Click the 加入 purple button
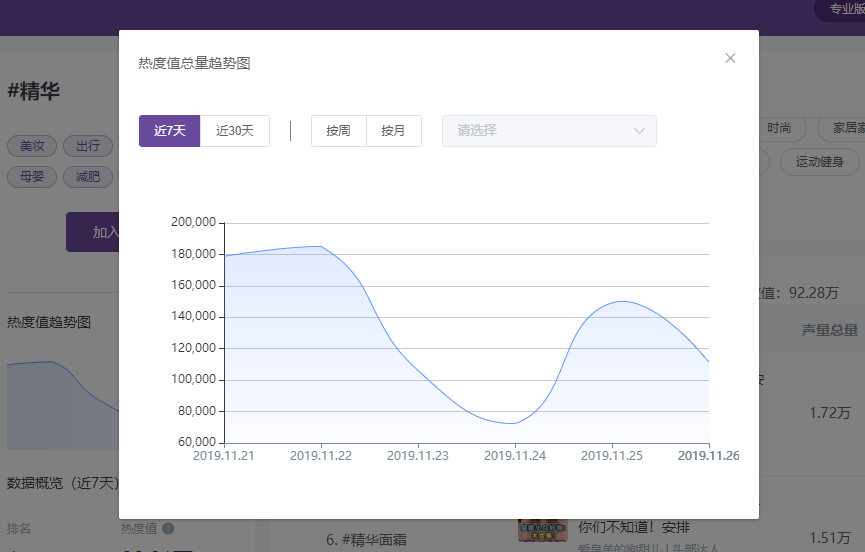Screen dimensions: 865x552 [x=93, y=232]
